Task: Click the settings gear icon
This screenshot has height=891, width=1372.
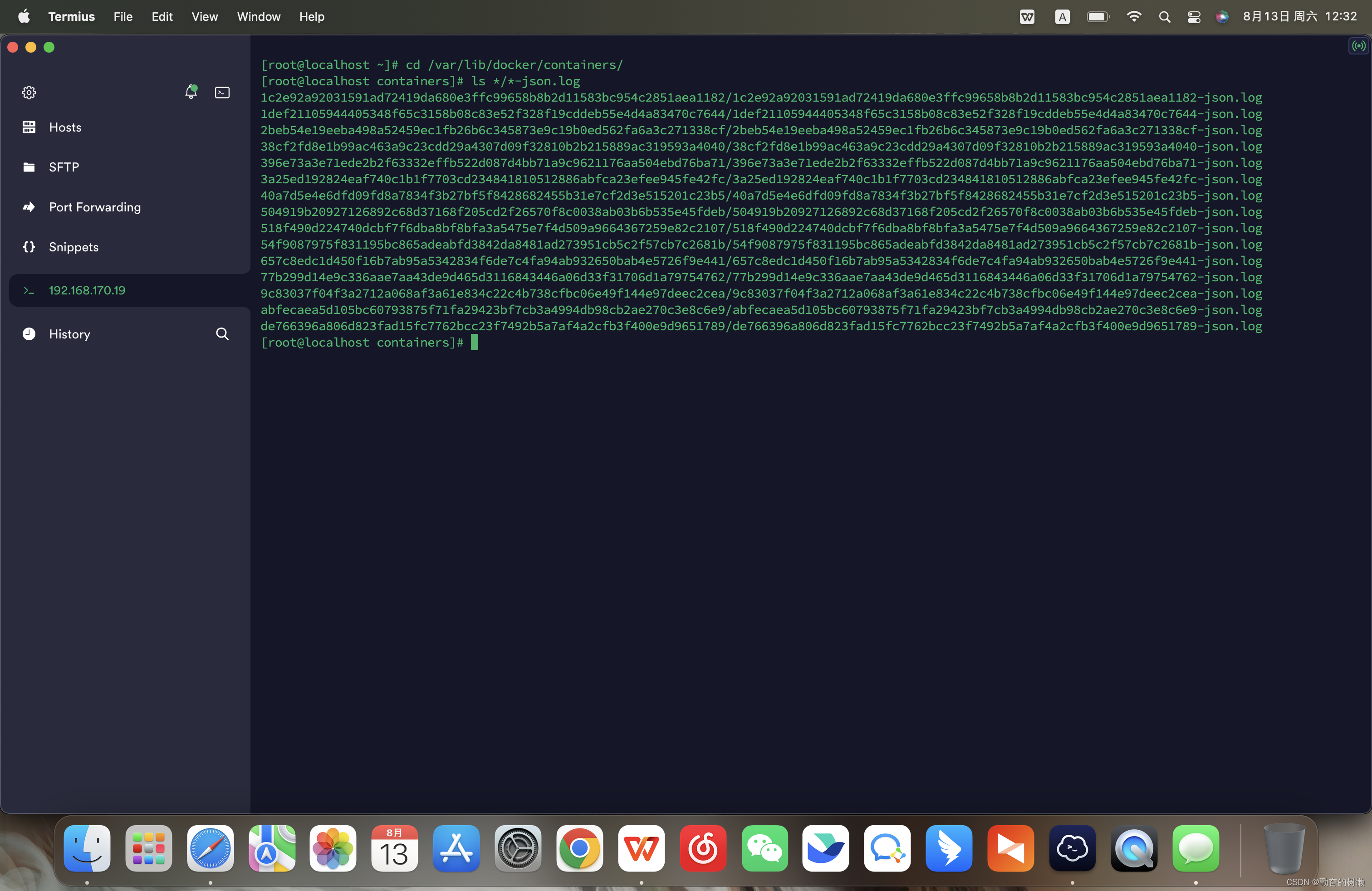Action: pyautogui.click(x=28, y=92)
